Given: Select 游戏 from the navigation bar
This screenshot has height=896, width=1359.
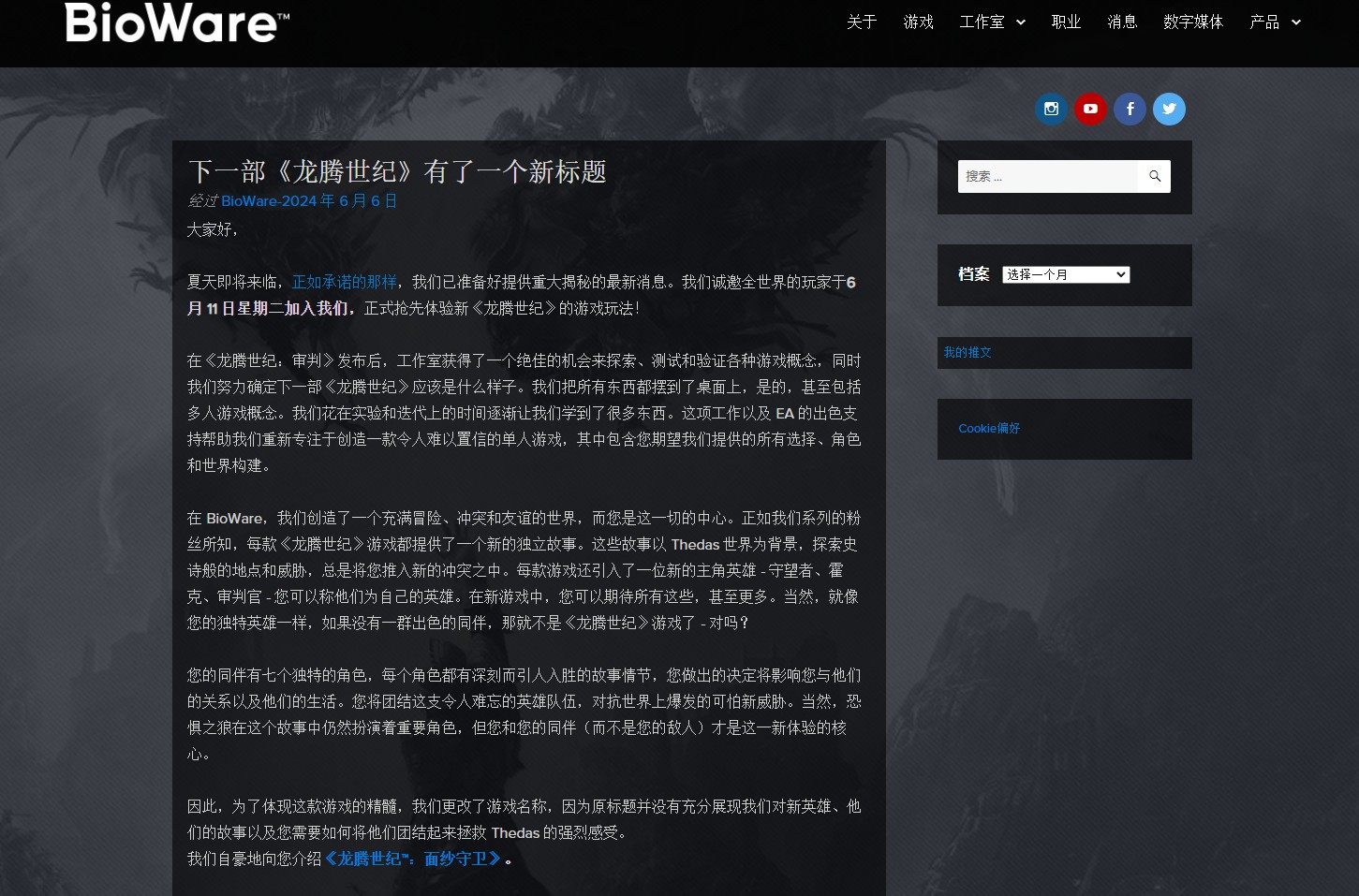Looking at the screenshot, I should point(918,22).
